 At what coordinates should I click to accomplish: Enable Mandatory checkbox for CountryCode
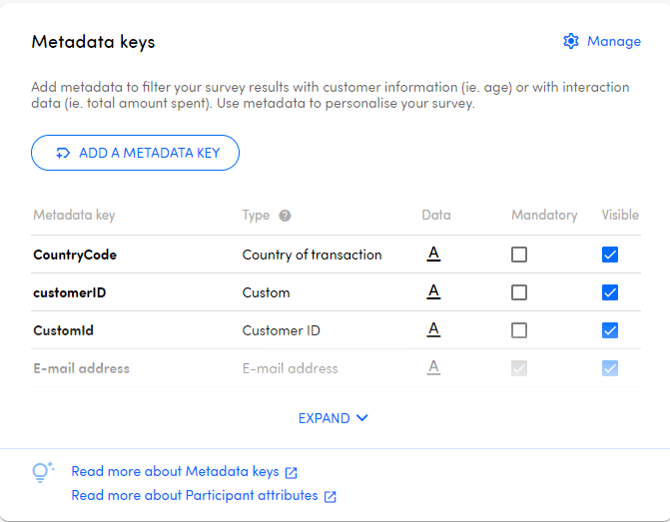click(x=519, y=255)
